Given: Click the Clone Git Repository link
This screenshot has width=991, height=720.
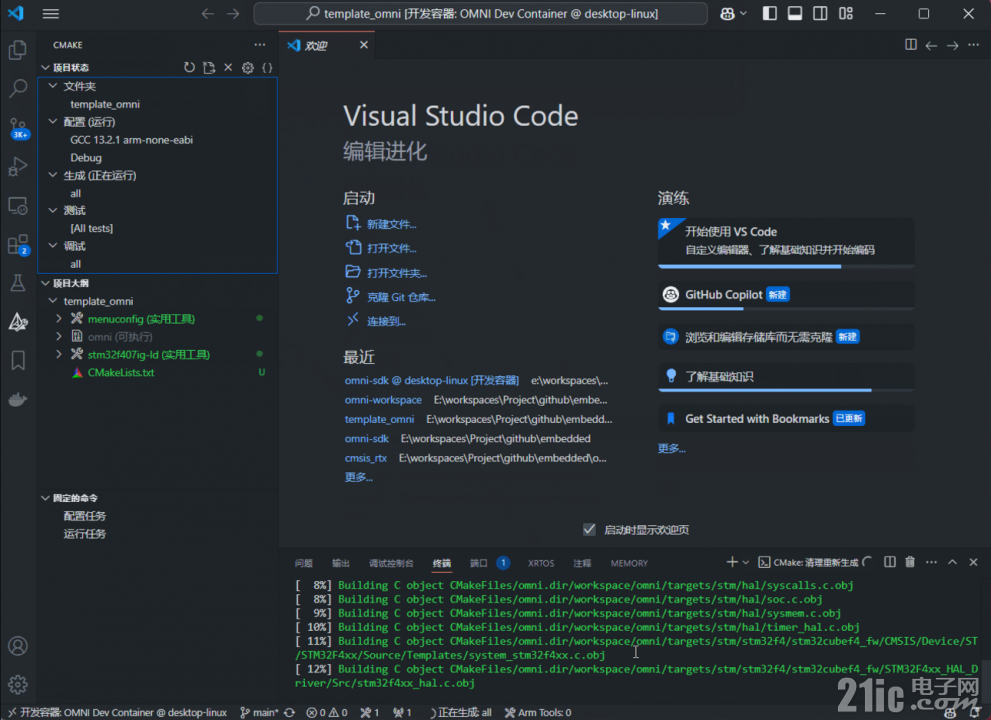Looking at the screenshot, I should (x=401, y=297).
